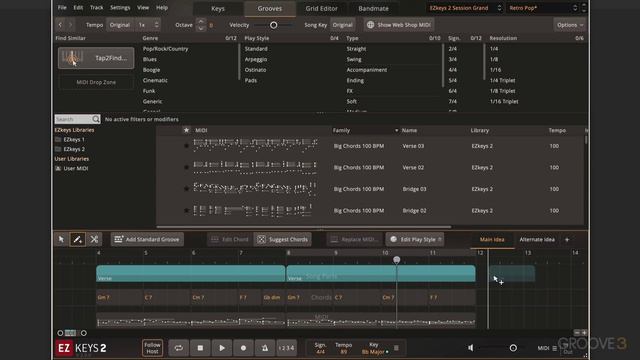640x360 pixels.
Task: Open the 1x tempo multiplier dropdown
Action: pyautogui.click(x=148, y=25)
